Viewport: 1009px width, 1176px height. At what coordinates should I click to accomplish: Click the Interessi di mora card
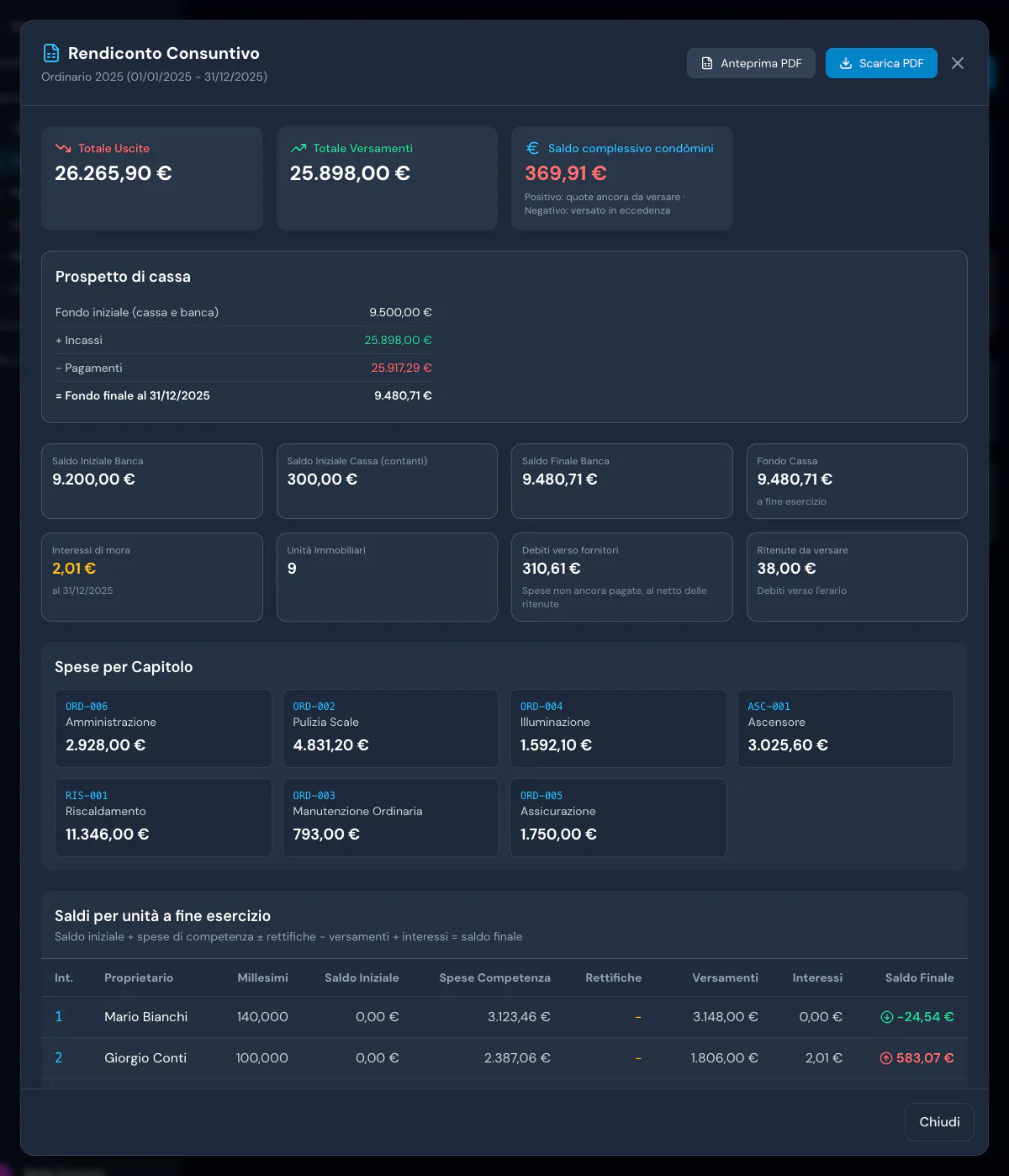[152, 577]
